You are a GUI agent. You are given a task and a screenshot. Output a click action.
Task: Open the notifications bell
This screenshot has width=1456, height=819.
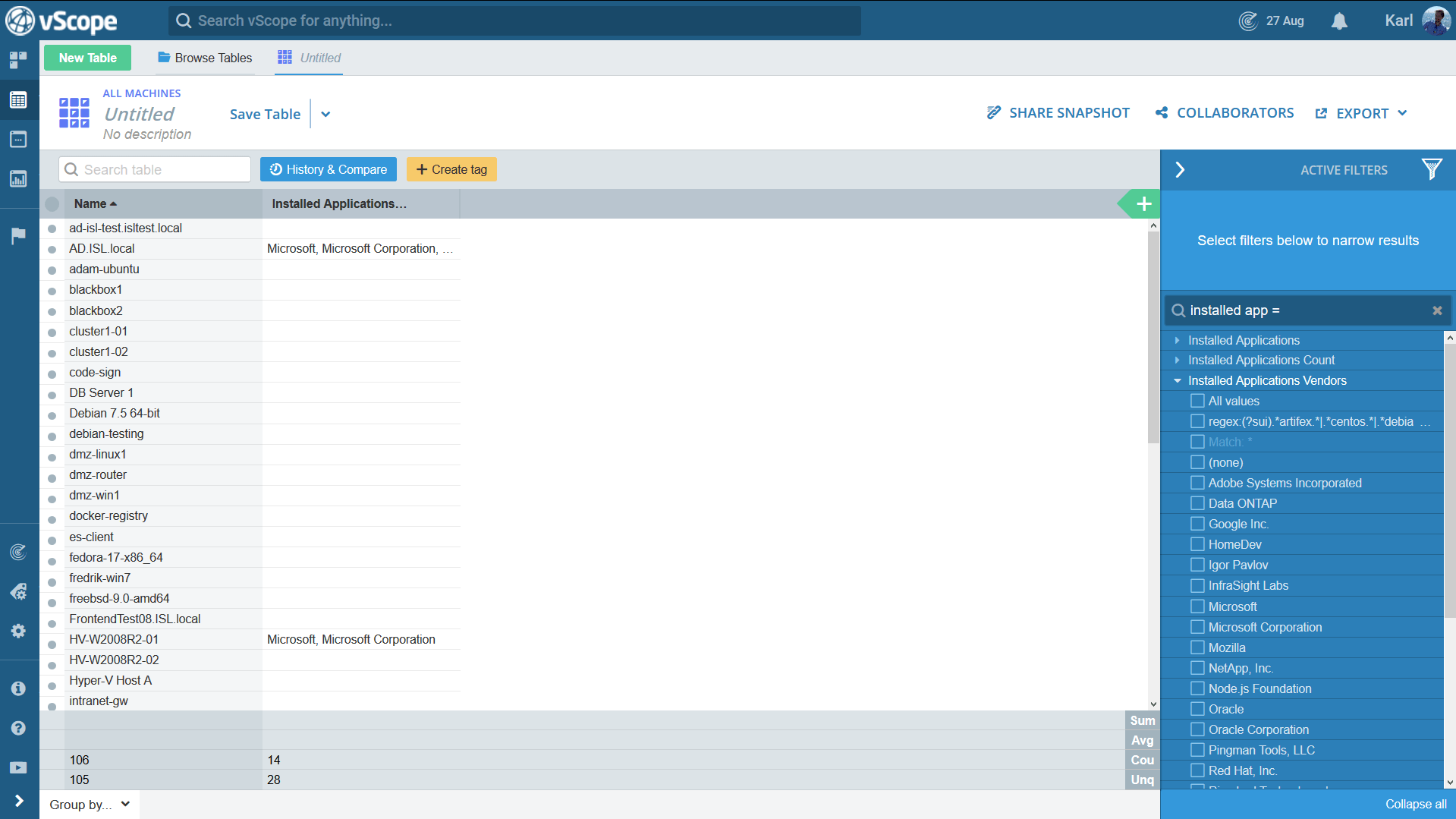coord(1339,21)
